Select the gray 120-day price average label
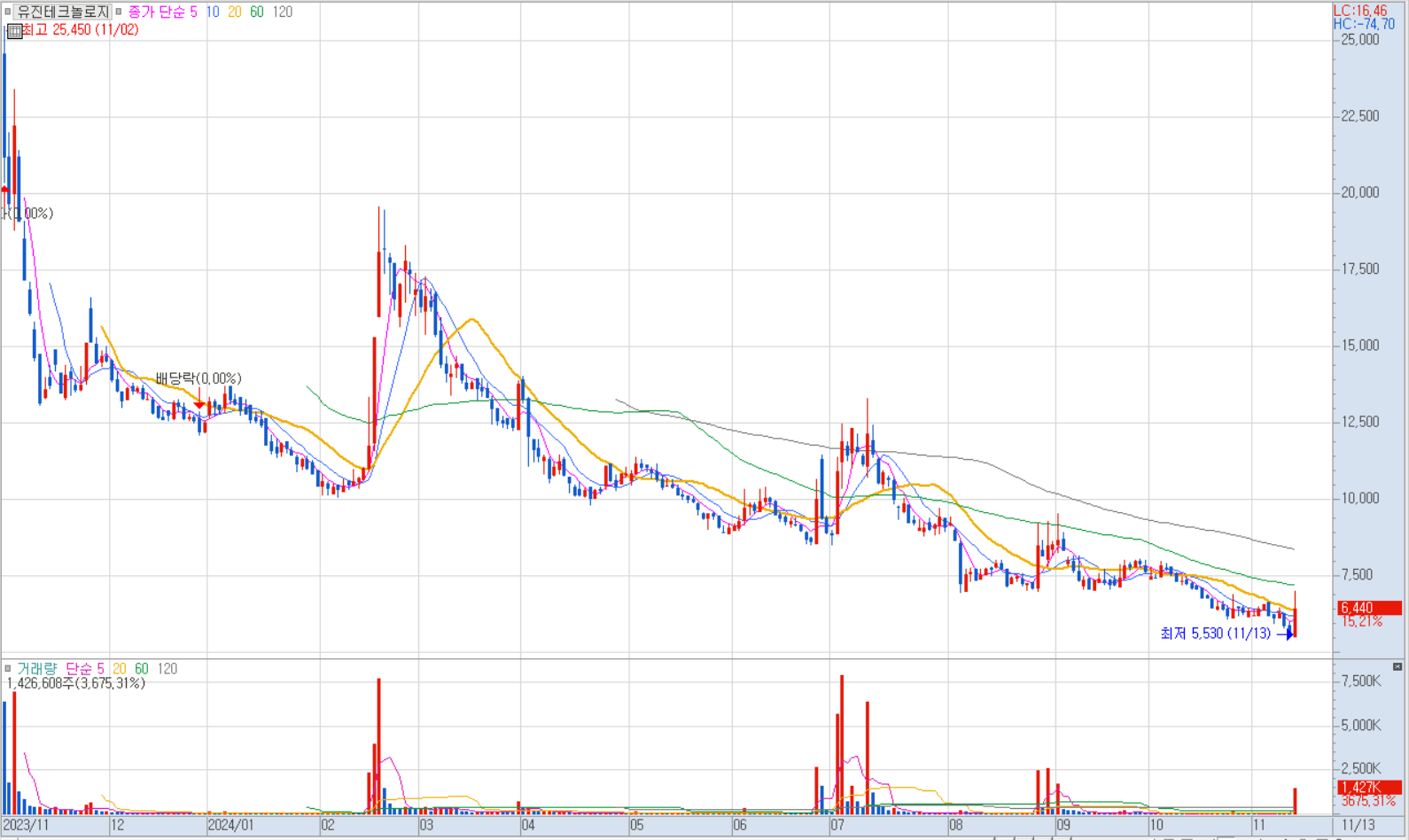The image size is (1409, 840). coord(282,12)
